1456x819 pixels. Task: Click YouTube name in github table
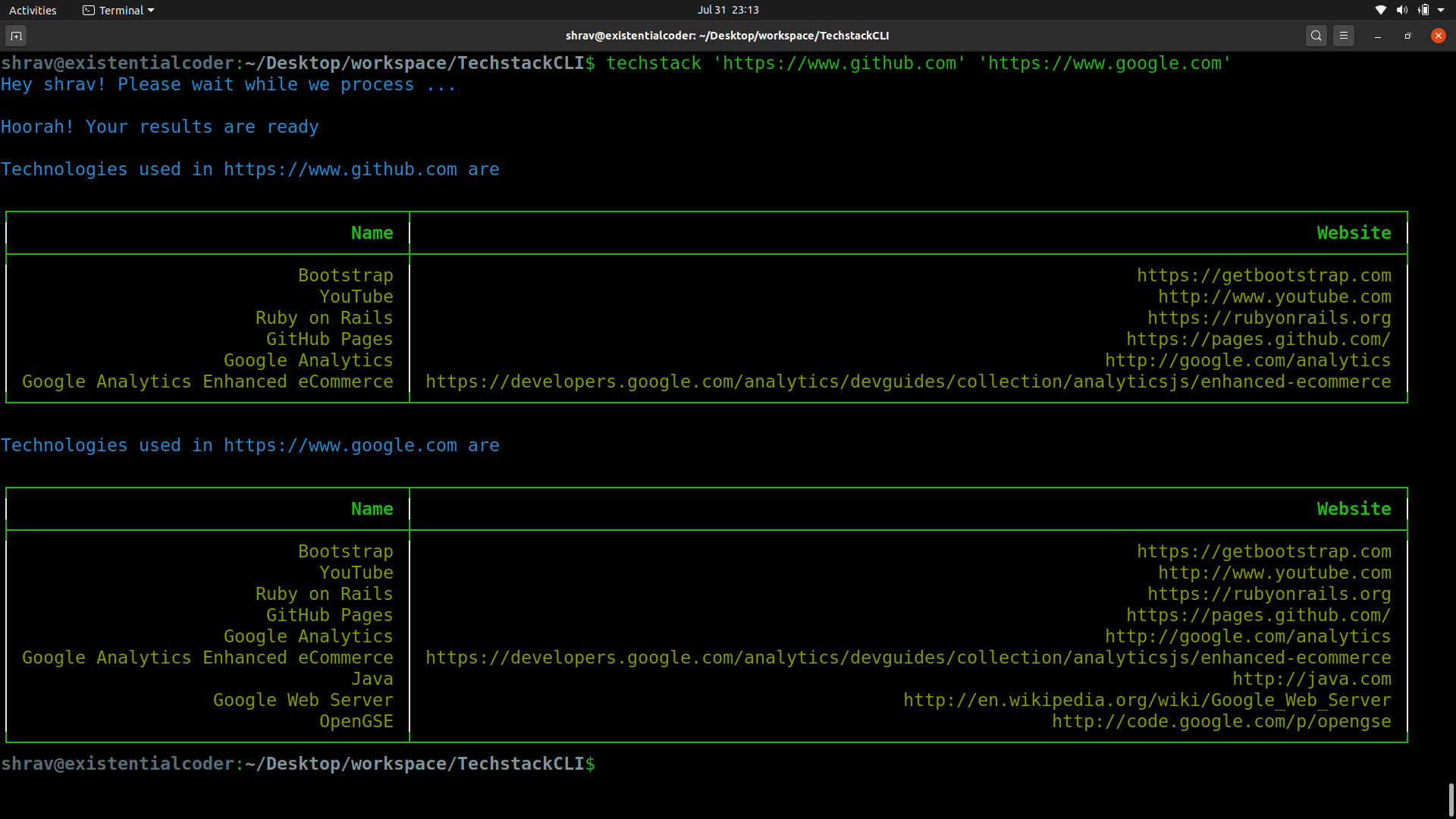356,297
